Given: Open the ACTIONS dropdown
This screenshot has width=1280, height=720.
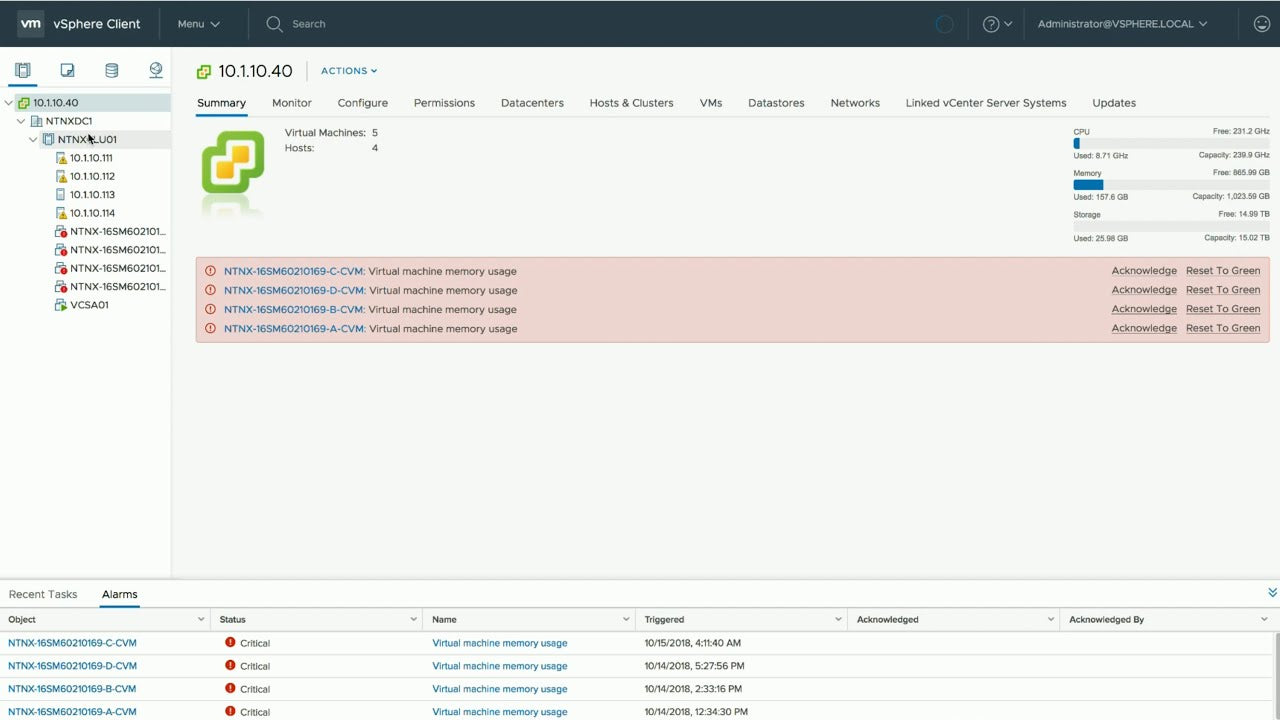Looking at the screenshot, I should pos(349,71).
